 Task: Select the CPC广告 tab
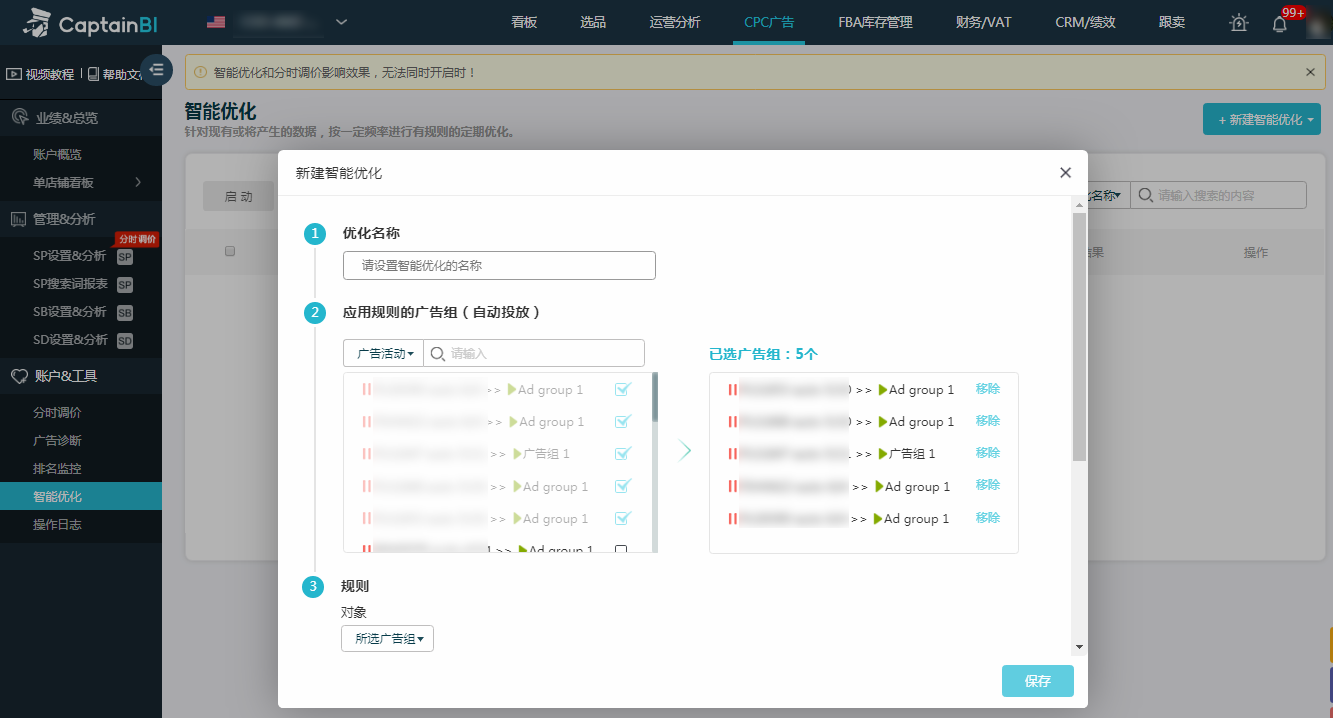tap(769, 22)
